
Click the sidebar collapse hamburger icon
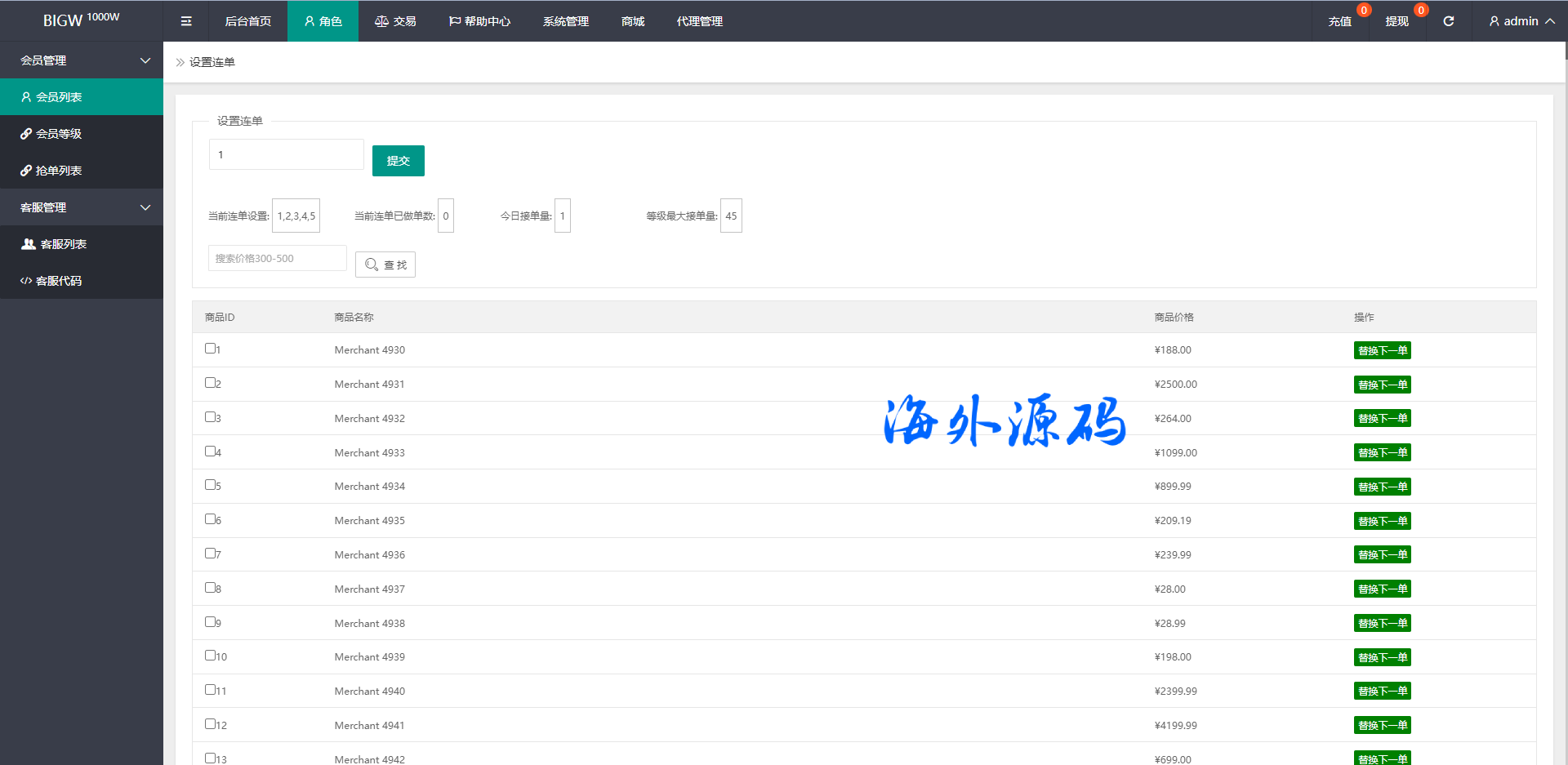(186, 21)
